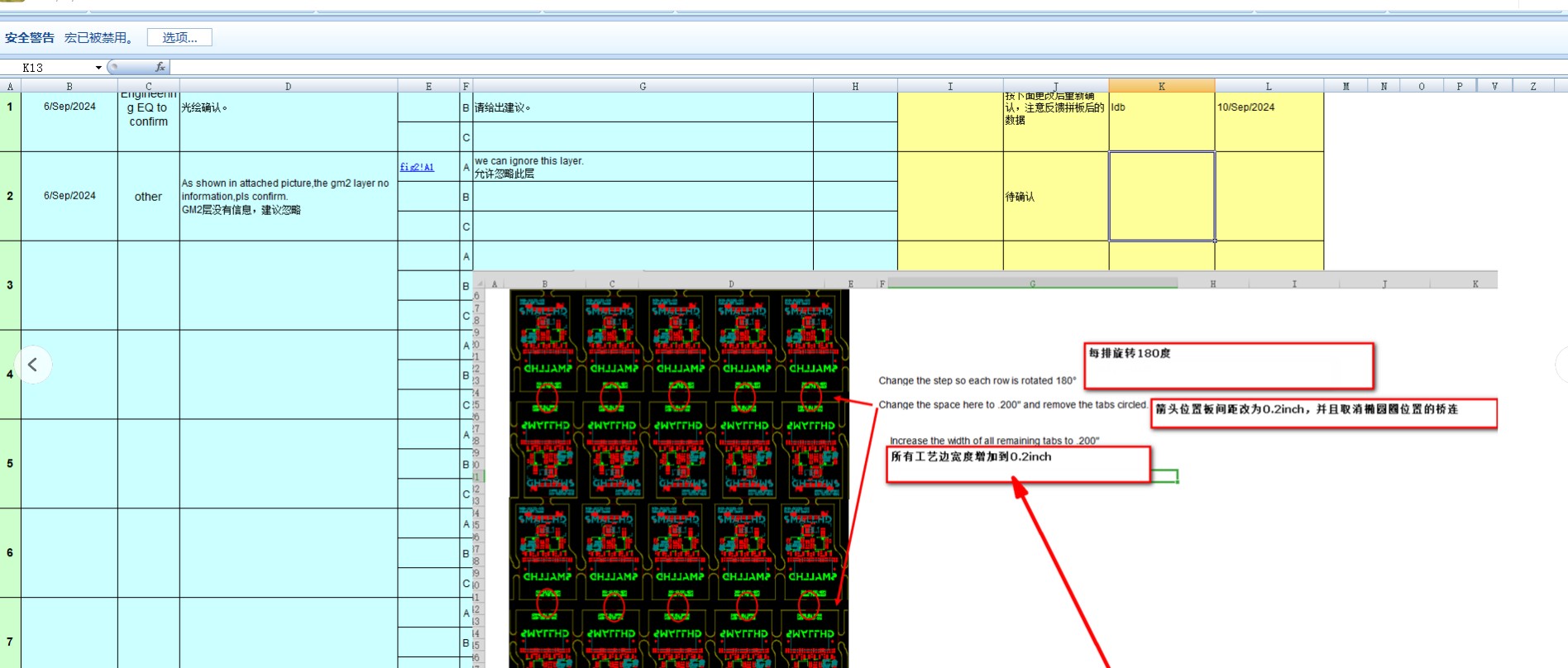
Task: Select the cell with 请给出建议。
Action: tap(643, 107)
